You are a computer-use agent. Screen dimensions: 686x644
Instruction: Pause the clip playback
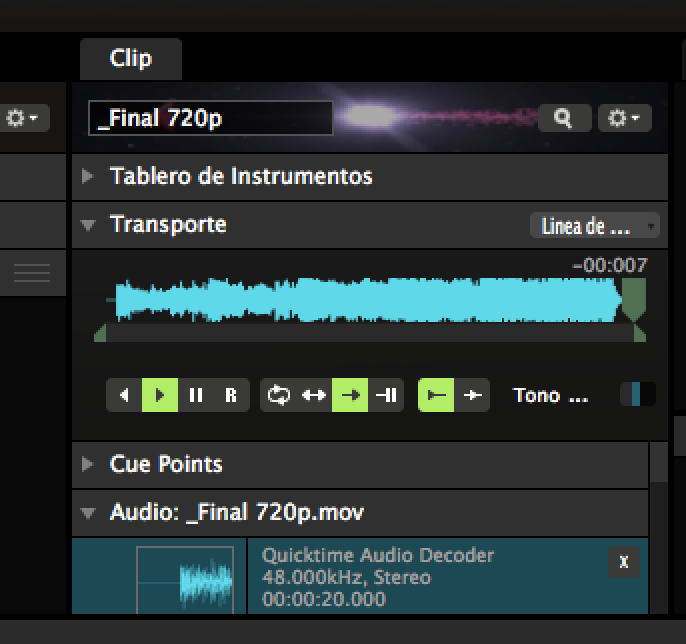point(196,395)
